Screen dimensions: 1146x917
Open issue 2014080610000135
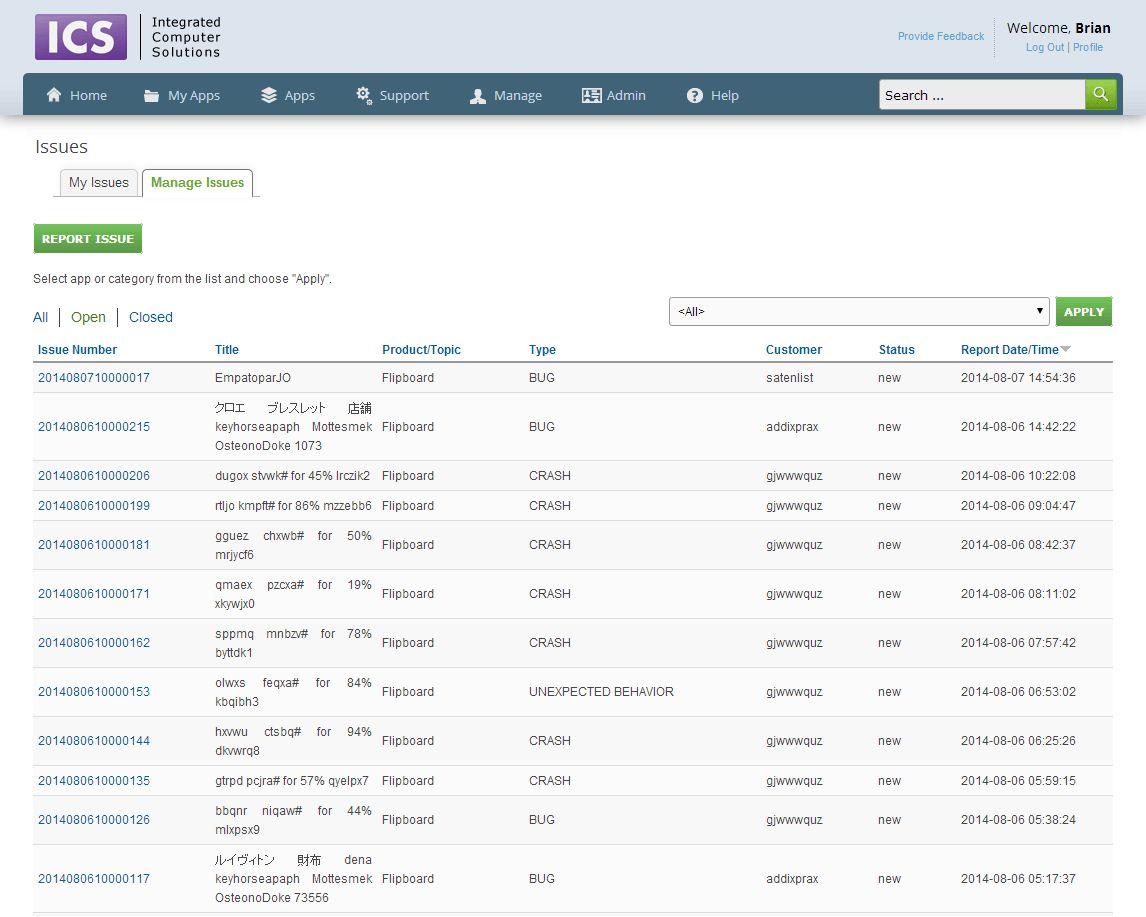click(94, 781)
